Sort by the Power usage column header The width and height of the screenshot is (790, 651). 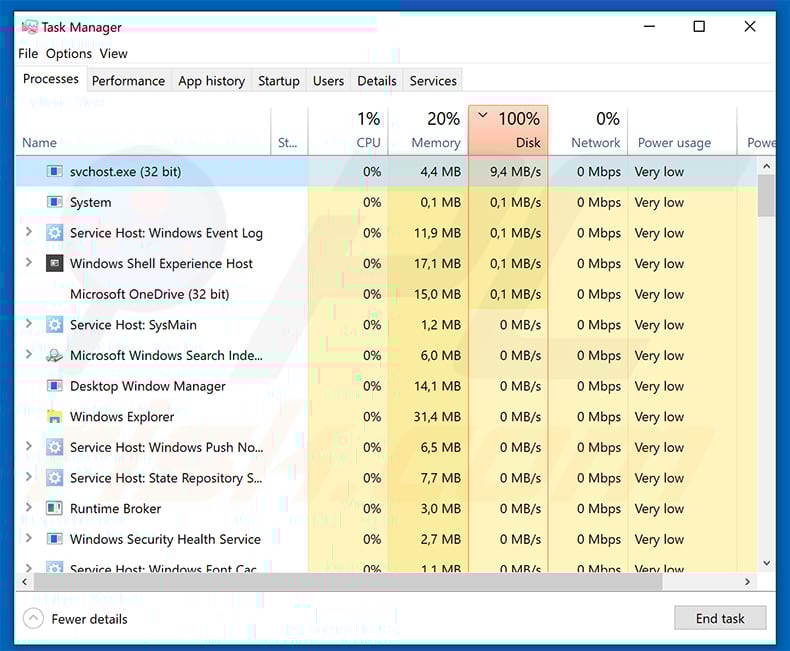(x=682, y=131)
